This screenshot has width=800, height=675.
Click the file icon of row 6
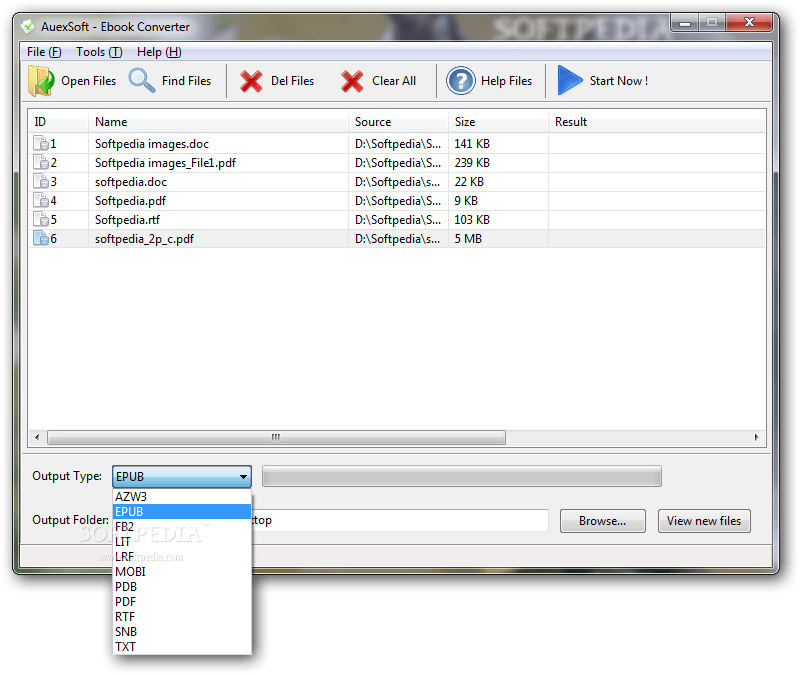coord(41,238)
